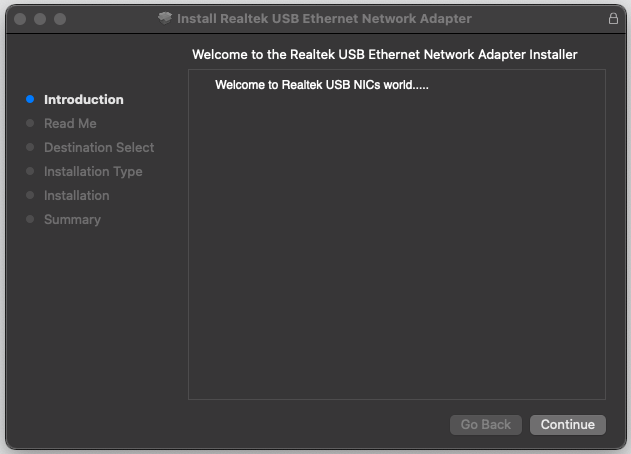Click the installer welcome heading
Screen dimensions: 631x454
385,54
